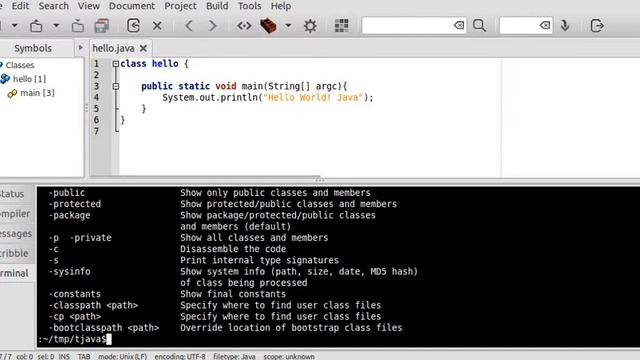Open the color chooser dialog
The image size is (640, 360).
[x=342, y=26]
